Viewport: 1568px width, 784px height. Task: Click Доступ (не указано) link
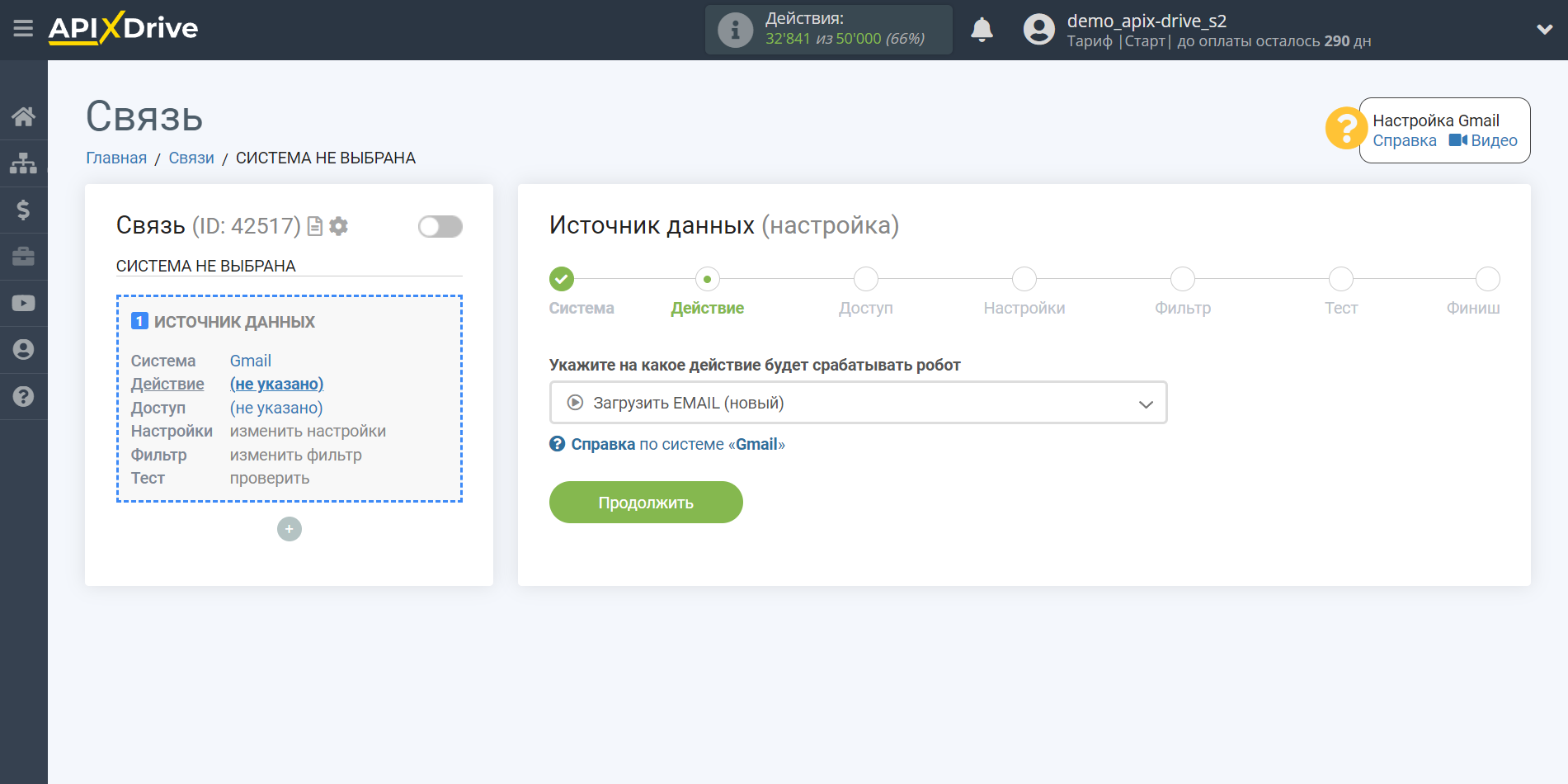pyautogui.click(x=276, y=408)
